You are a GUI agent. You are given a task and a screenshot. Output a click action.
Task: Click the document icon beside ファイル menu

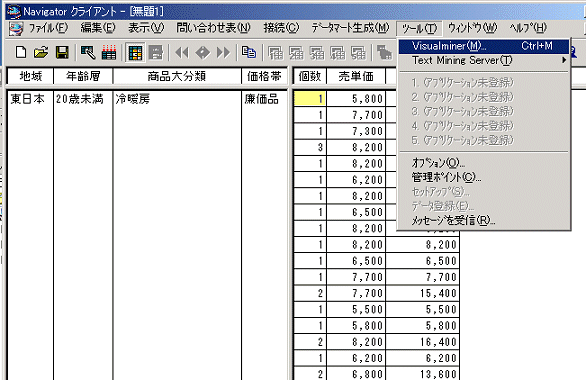tap(16, 29)
